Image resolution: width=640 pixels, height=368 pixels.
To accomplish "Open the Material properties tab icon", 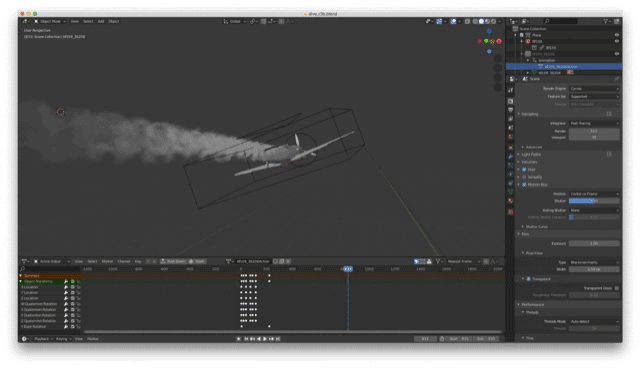I will [511, 201].
